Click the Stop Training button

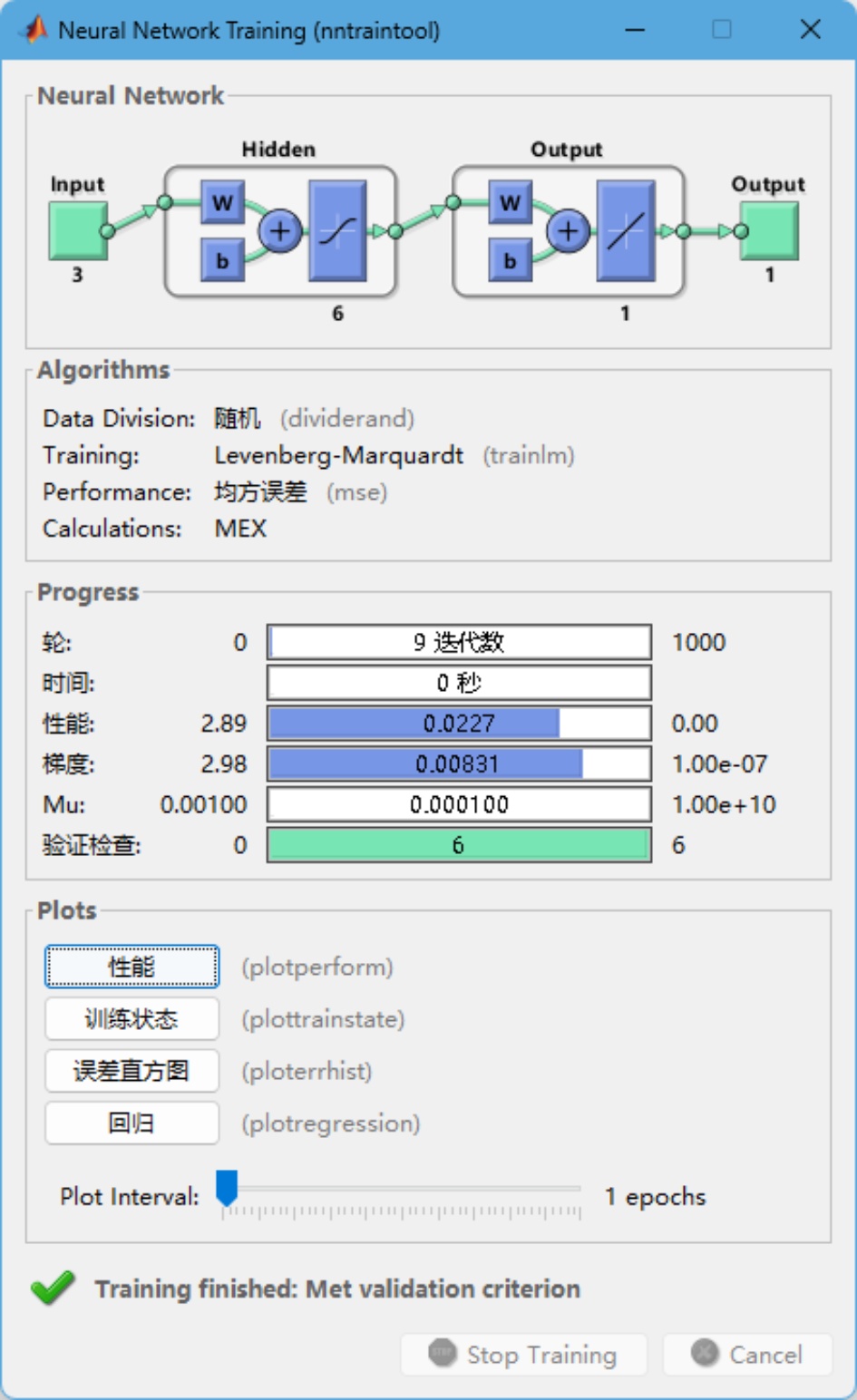click(x=524, y=1355)
